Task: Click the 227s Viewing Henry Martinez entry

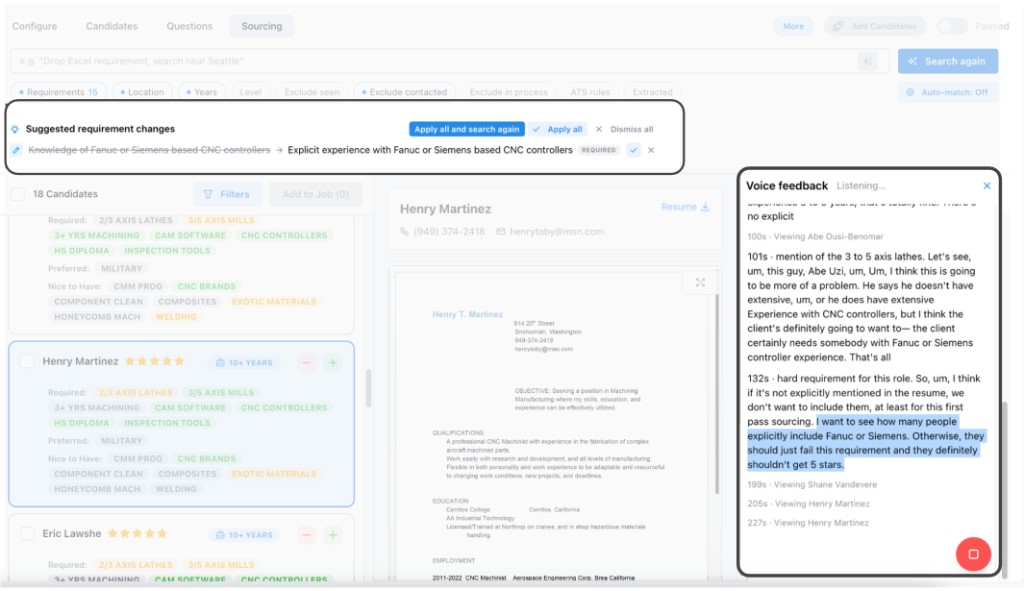Action: pyautogui.click(x=808, y=522)
